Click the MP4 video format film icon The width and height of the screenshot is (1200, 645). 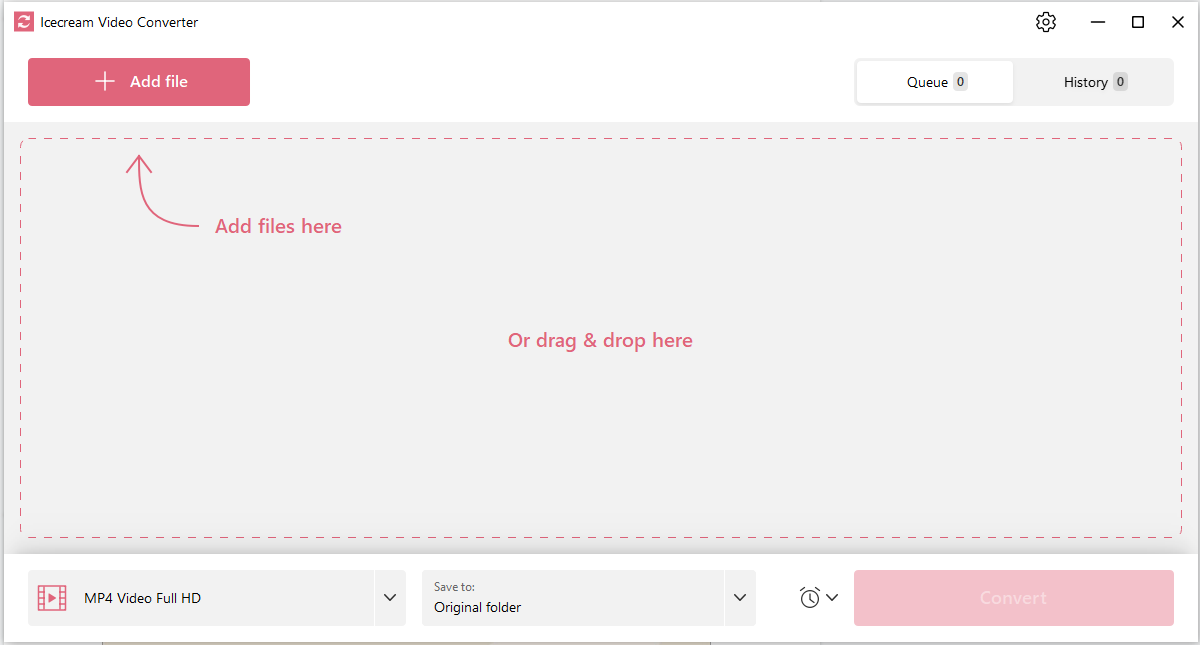(52, 598)
